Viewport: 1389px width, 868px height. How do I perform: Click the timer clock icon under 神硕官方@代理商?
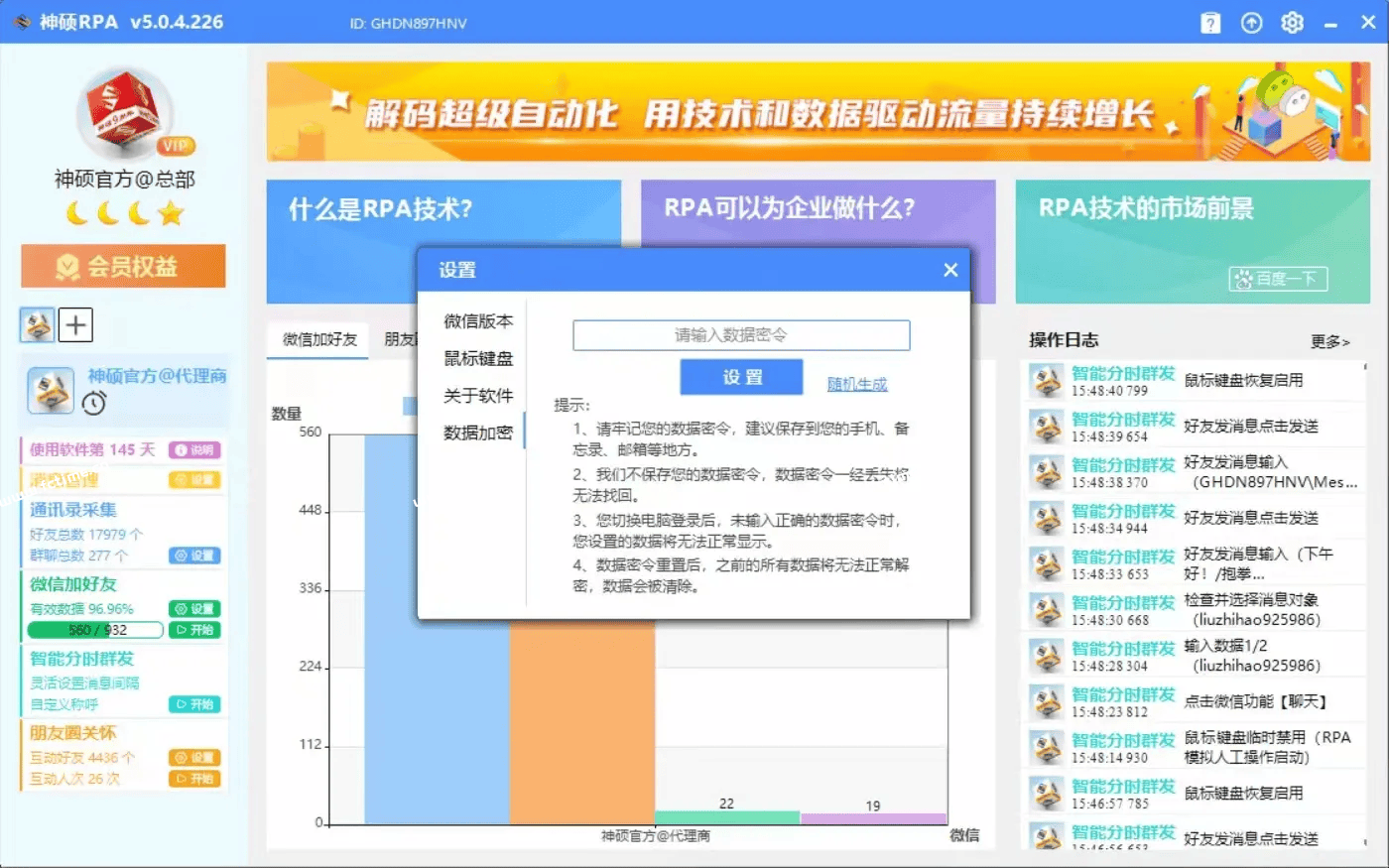tap(94, 403)
